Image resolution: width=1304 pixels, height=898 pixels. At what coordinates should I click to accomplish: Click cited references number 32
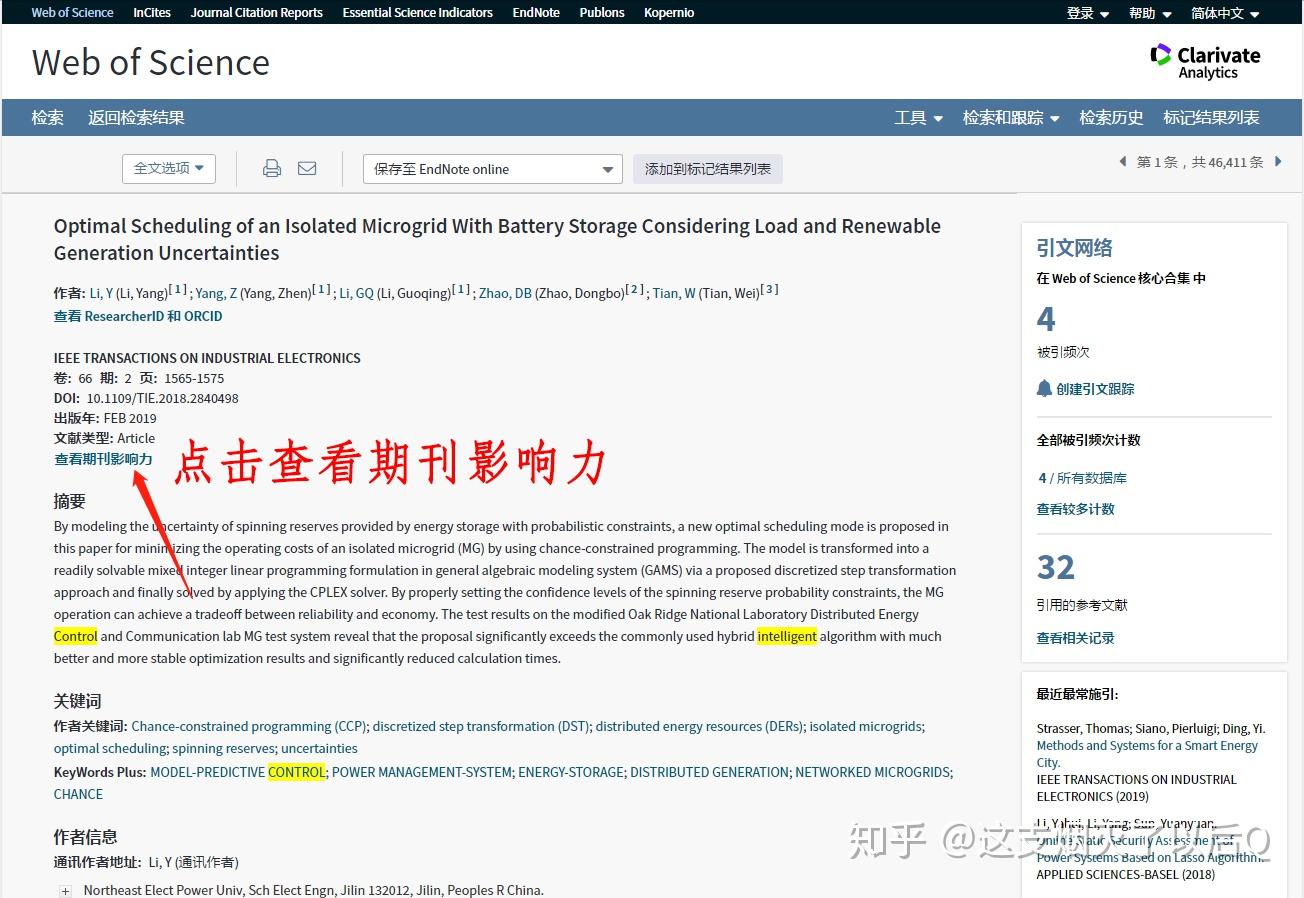point(1056,567)
